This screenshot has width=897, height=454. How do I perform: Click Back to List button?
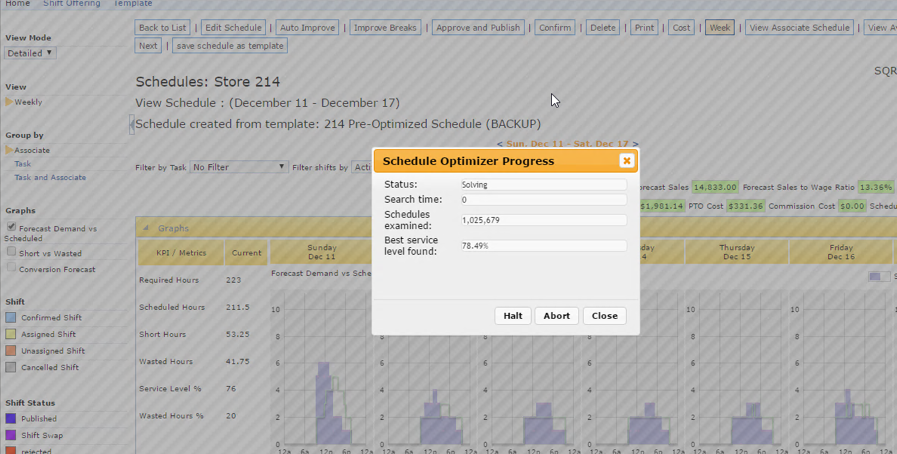tap(162, 27)
